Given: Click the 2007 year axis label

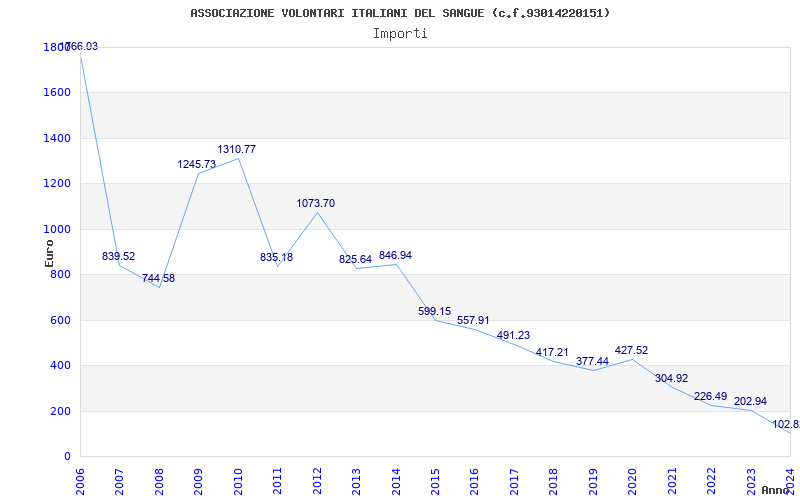Looking at the screenshot, I should tap(119, 480).
